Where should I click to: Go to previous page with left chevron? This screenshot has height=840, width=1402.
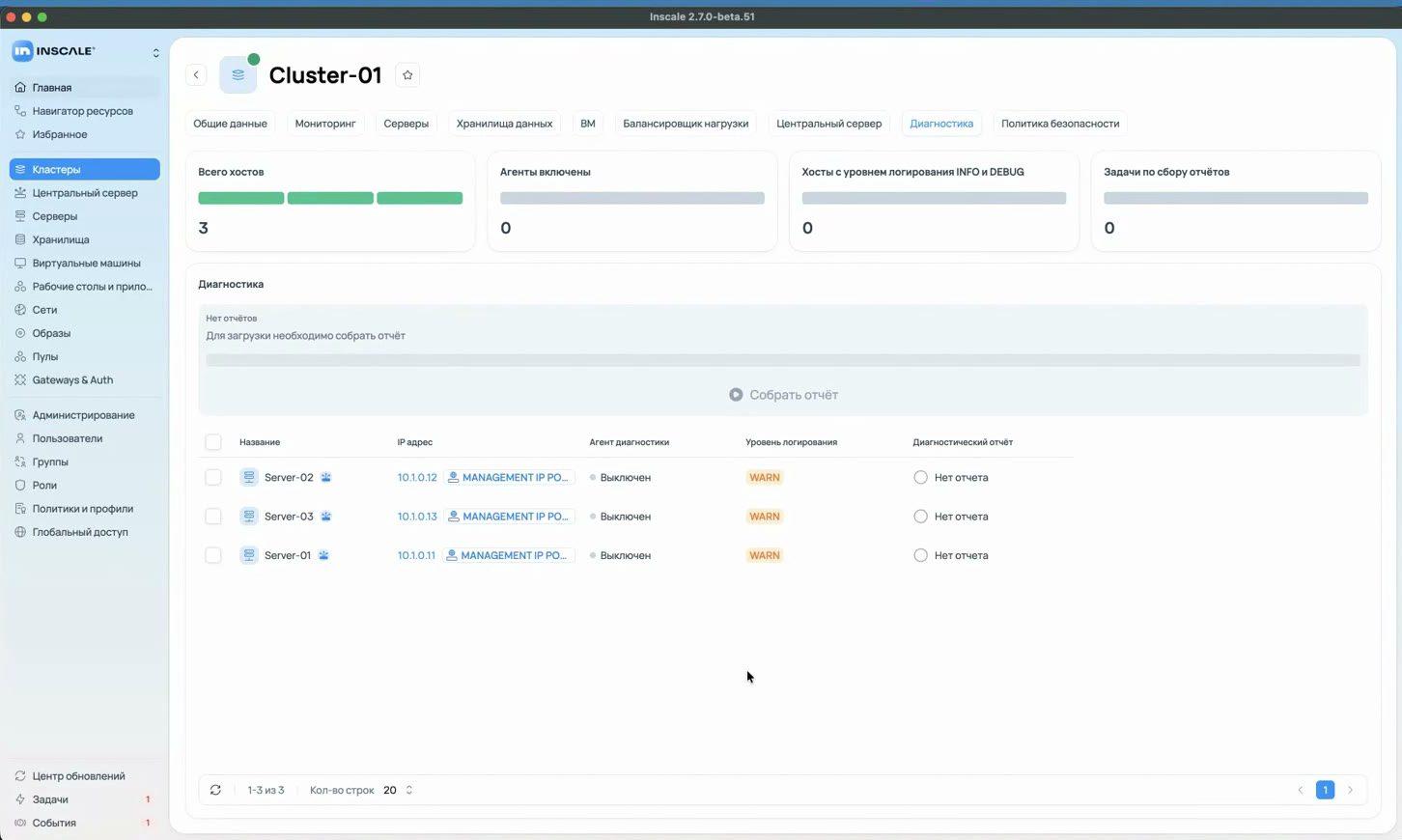(x=1301, y=790)
